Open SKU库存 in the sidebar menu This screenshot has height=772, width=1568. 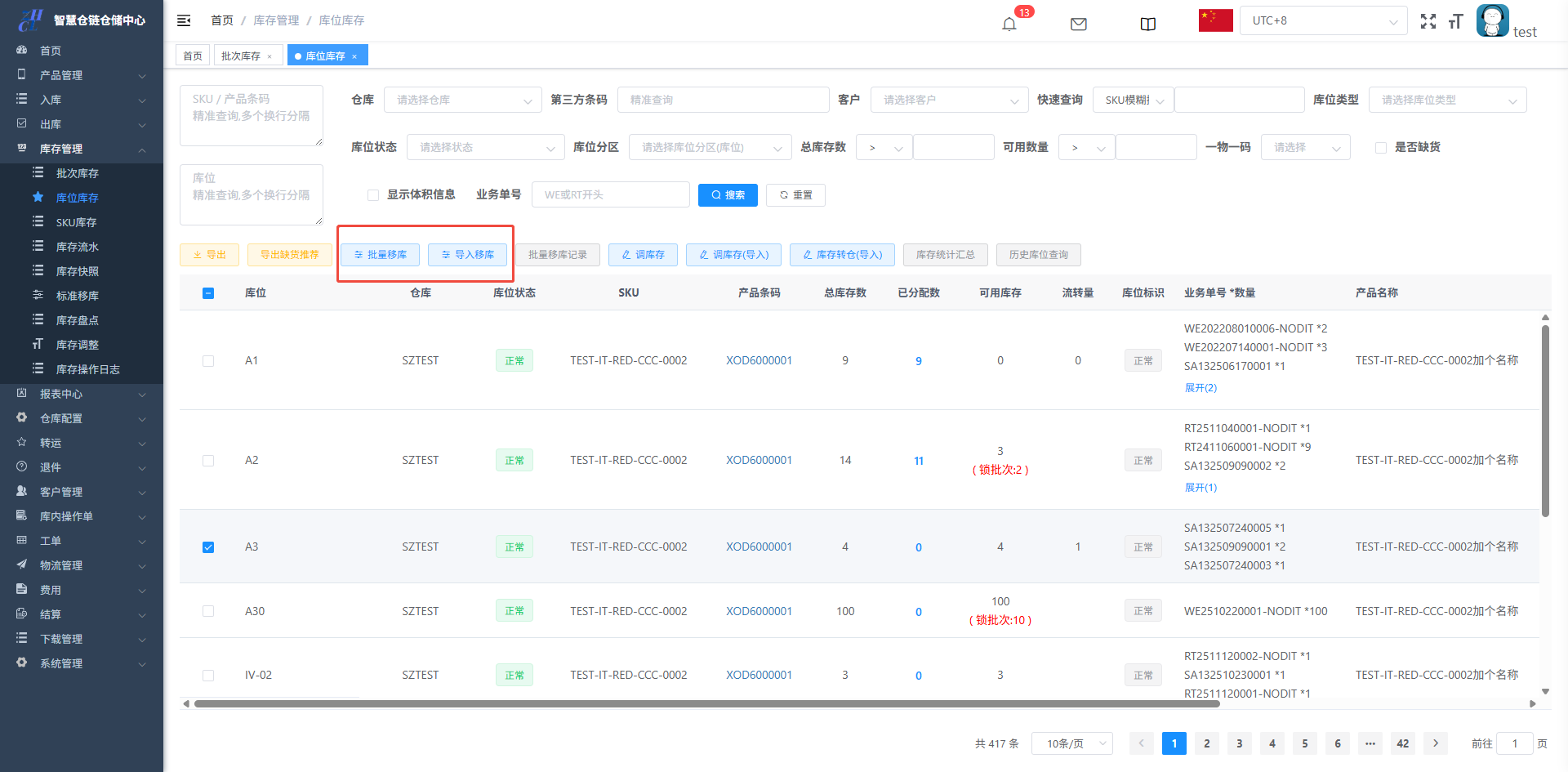(76, 222)
